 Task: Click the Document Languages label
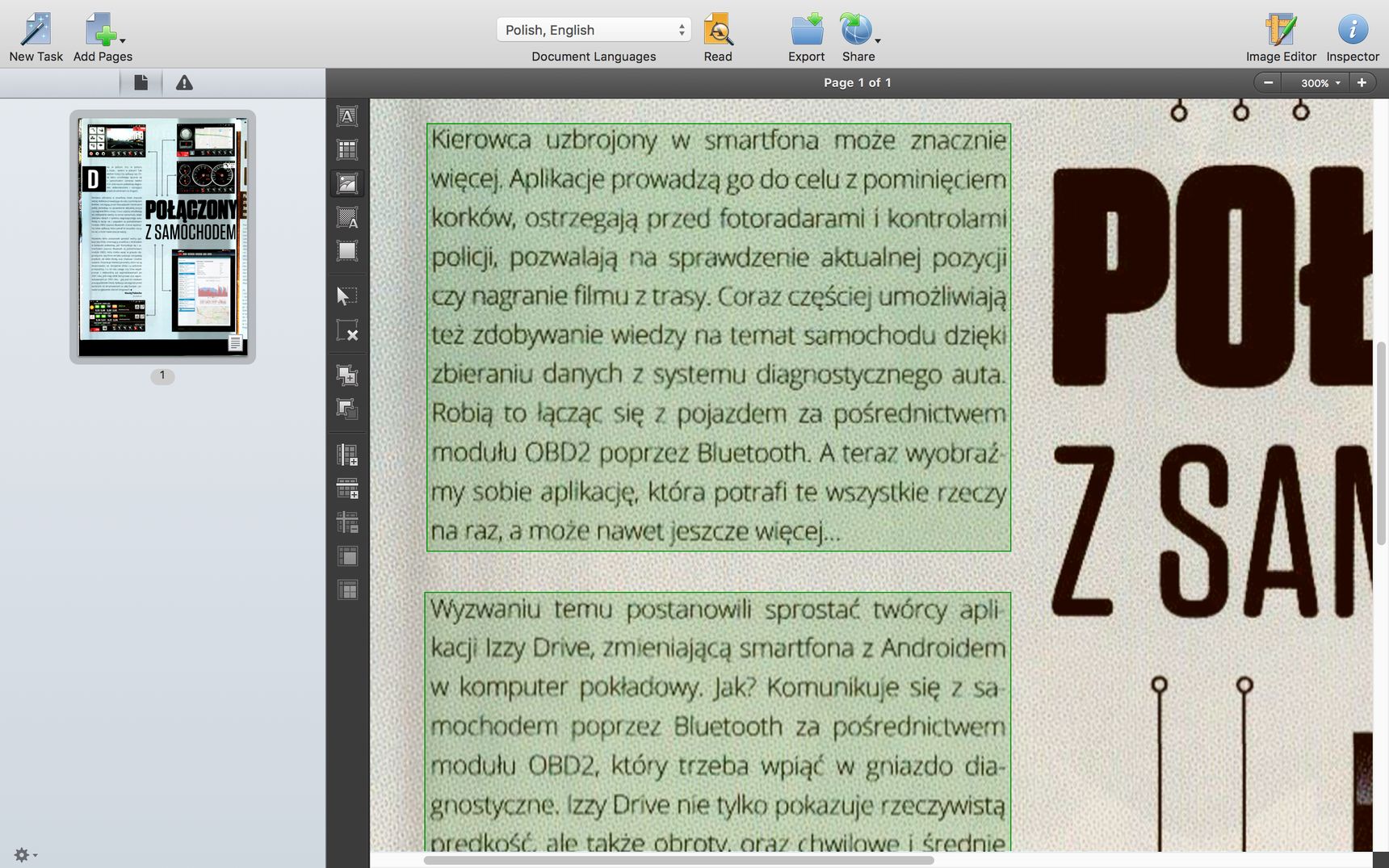pyautogui.click(x=594, y=57)
